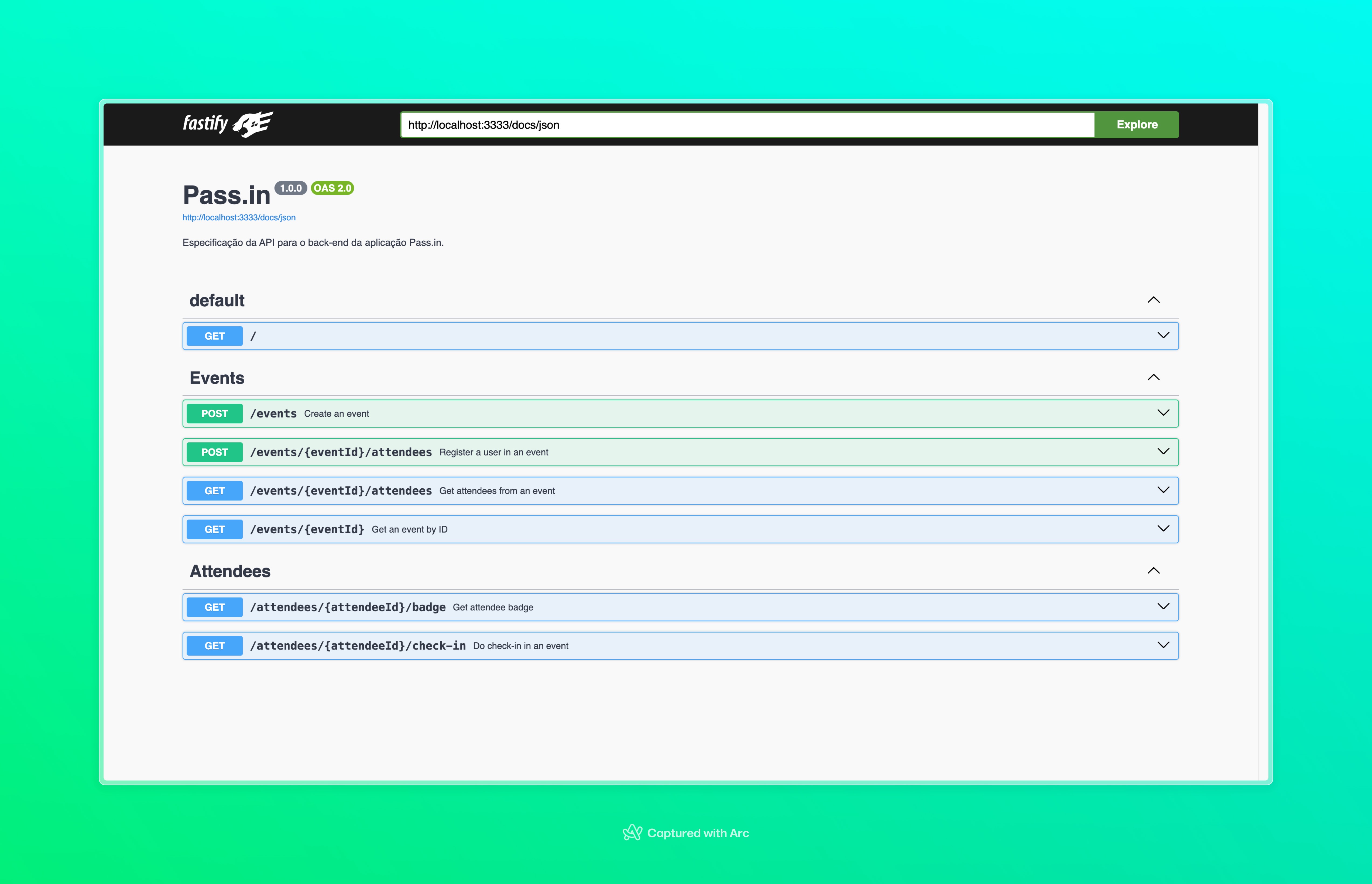Screen dimensions: 1372x884
Task: Click the Attendees section heading
Action: coord(230,571)
